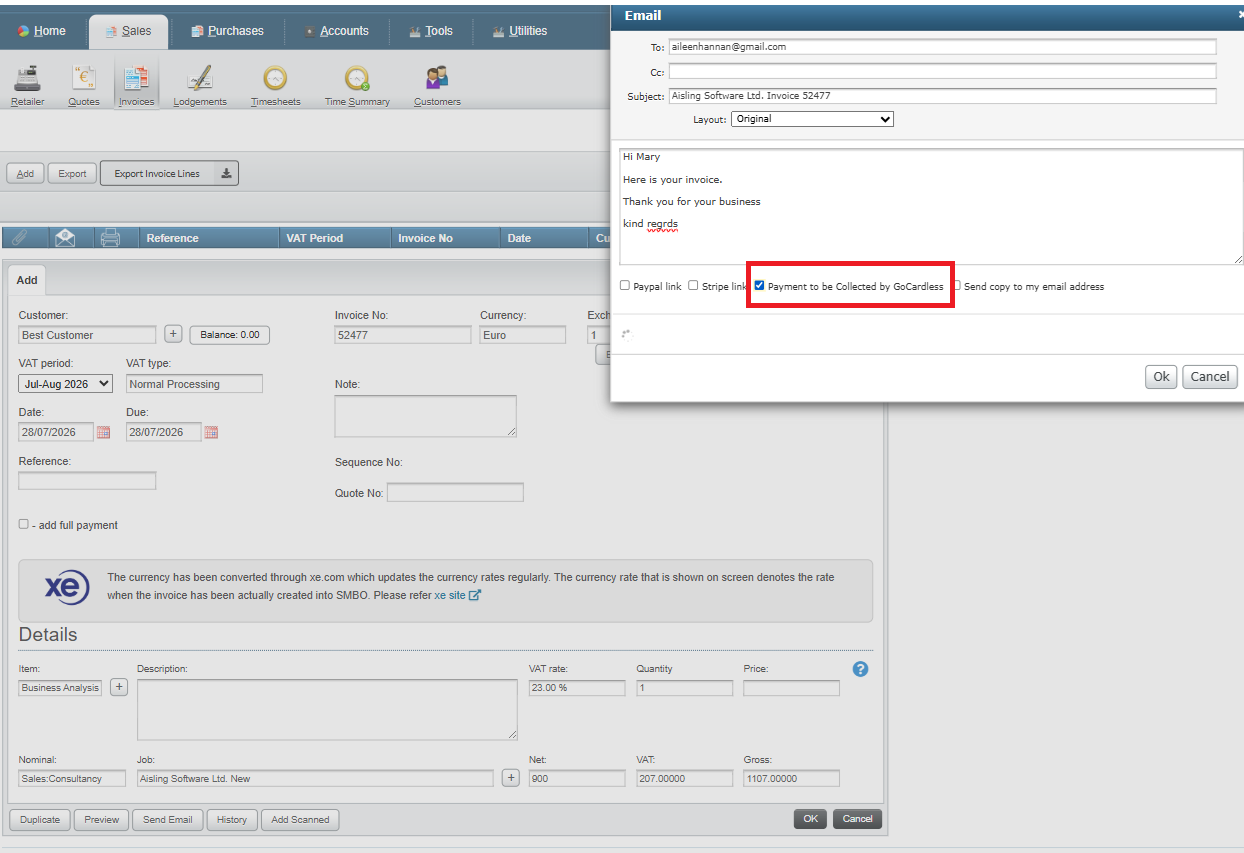Click the plus button beside Item field
Image resolution: width=1244 pixels, height=853 pixels.
[119, 687]
